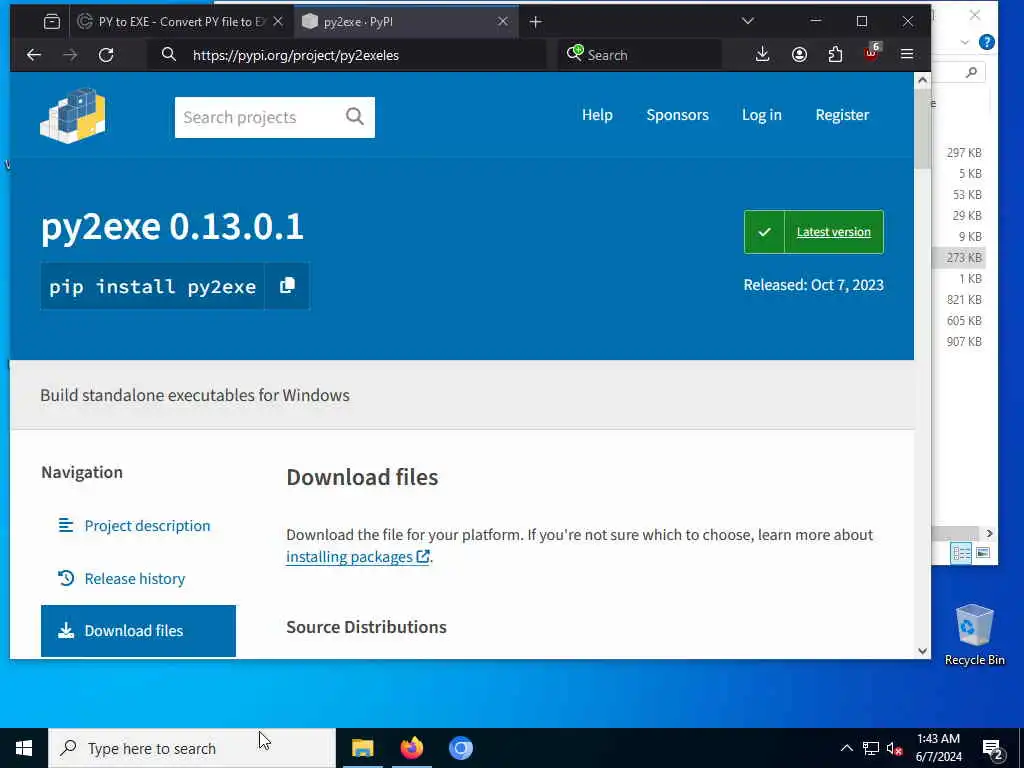Close the py2exe PyPI tab

point(502,22)
